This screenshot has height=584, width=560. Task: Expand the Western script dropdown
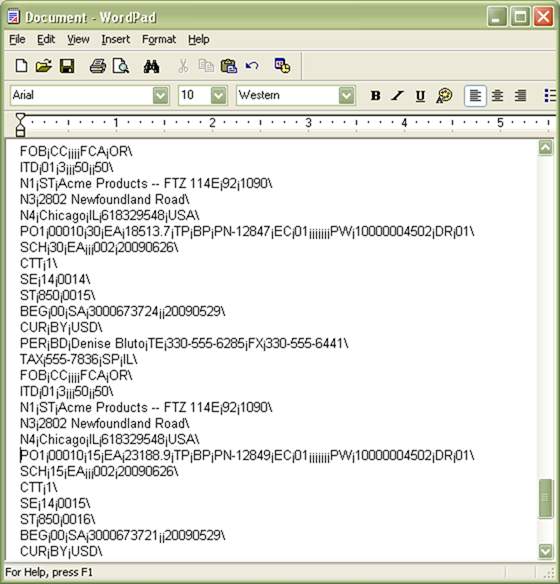[346, 96]
